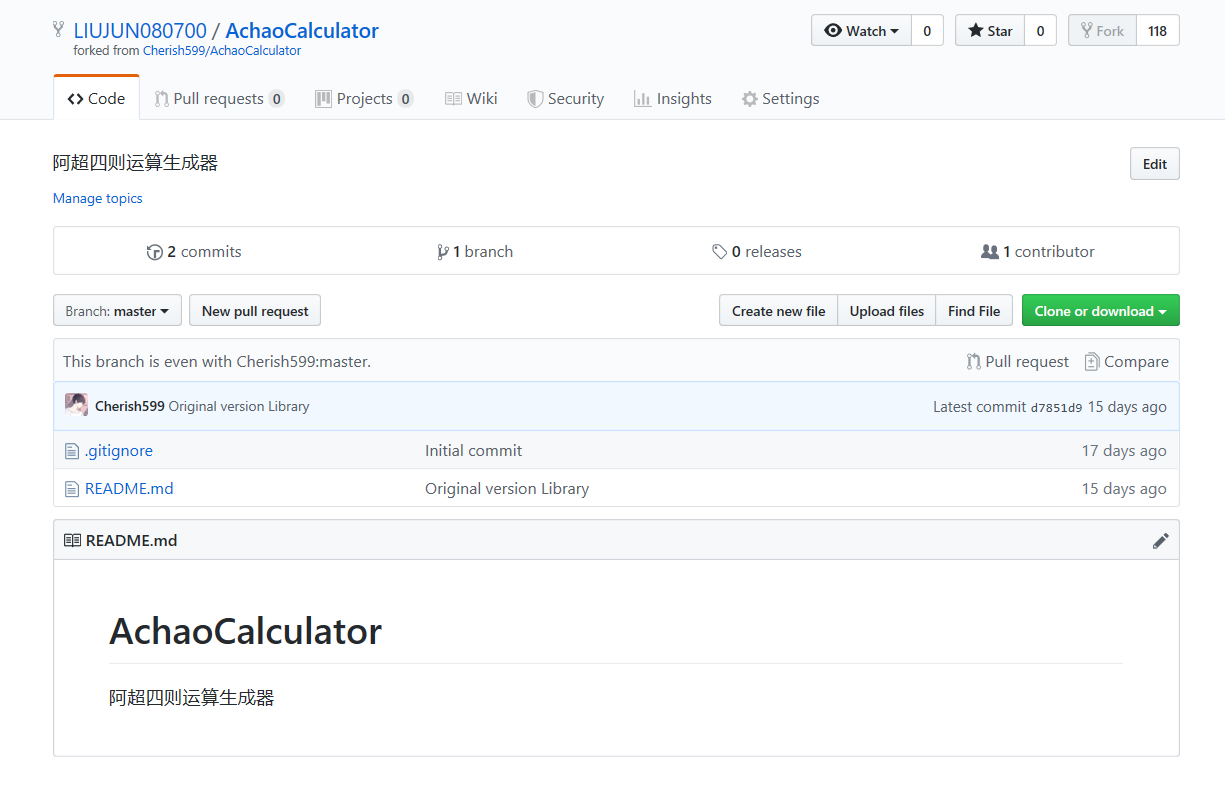Image resolution: width=1225 pixels, height=796 pixels.
Task: Click the 15 days ago latest commit timestamp
Action: click(x=1127, y=406)
